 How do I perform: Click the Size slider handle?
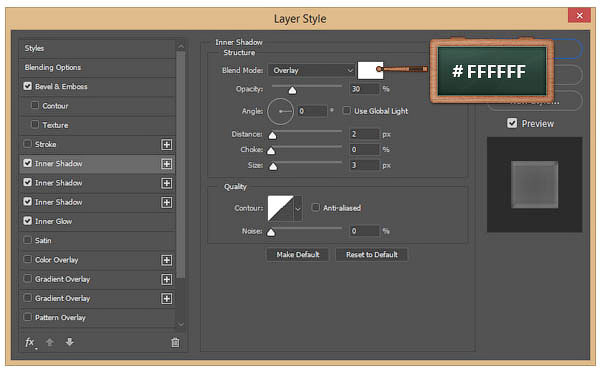coord(273,166)
